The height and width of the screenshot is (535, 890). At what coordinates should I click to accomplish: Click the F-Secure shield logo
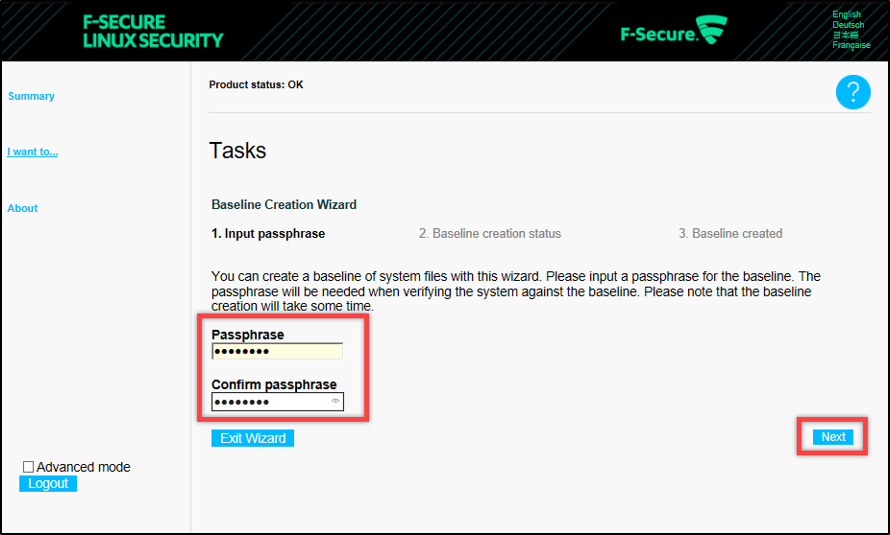click(x=712, y=32)
